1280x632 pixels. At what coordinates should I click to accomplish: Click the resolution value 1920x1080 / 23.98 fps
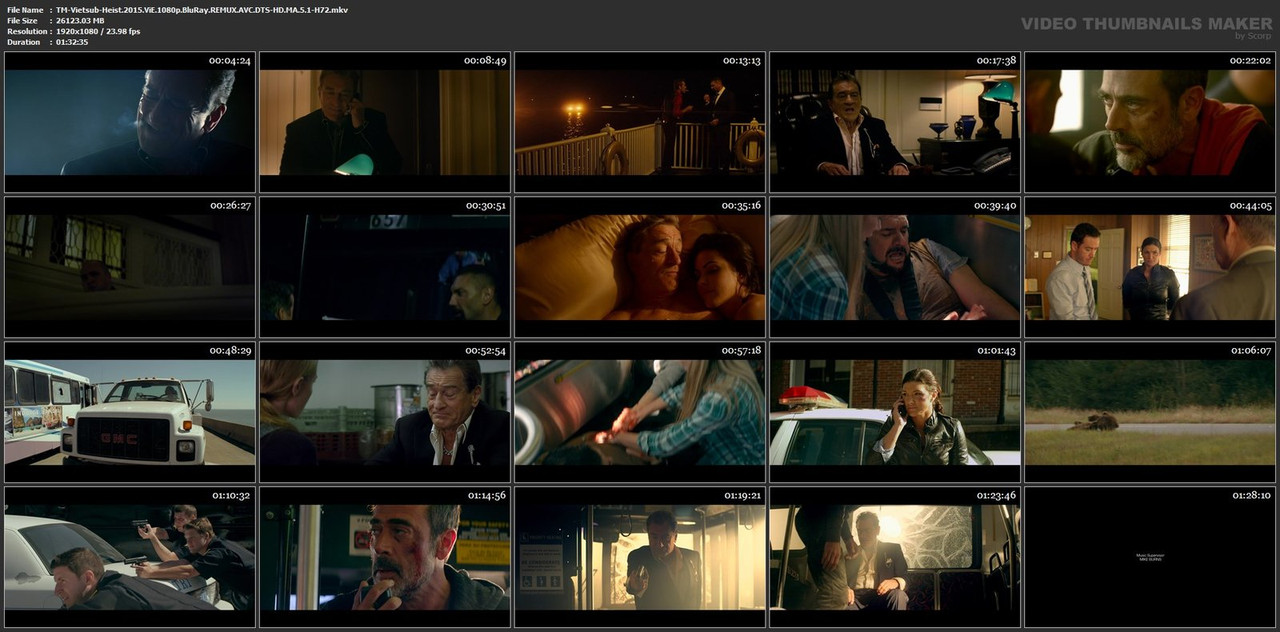(98, 32)
